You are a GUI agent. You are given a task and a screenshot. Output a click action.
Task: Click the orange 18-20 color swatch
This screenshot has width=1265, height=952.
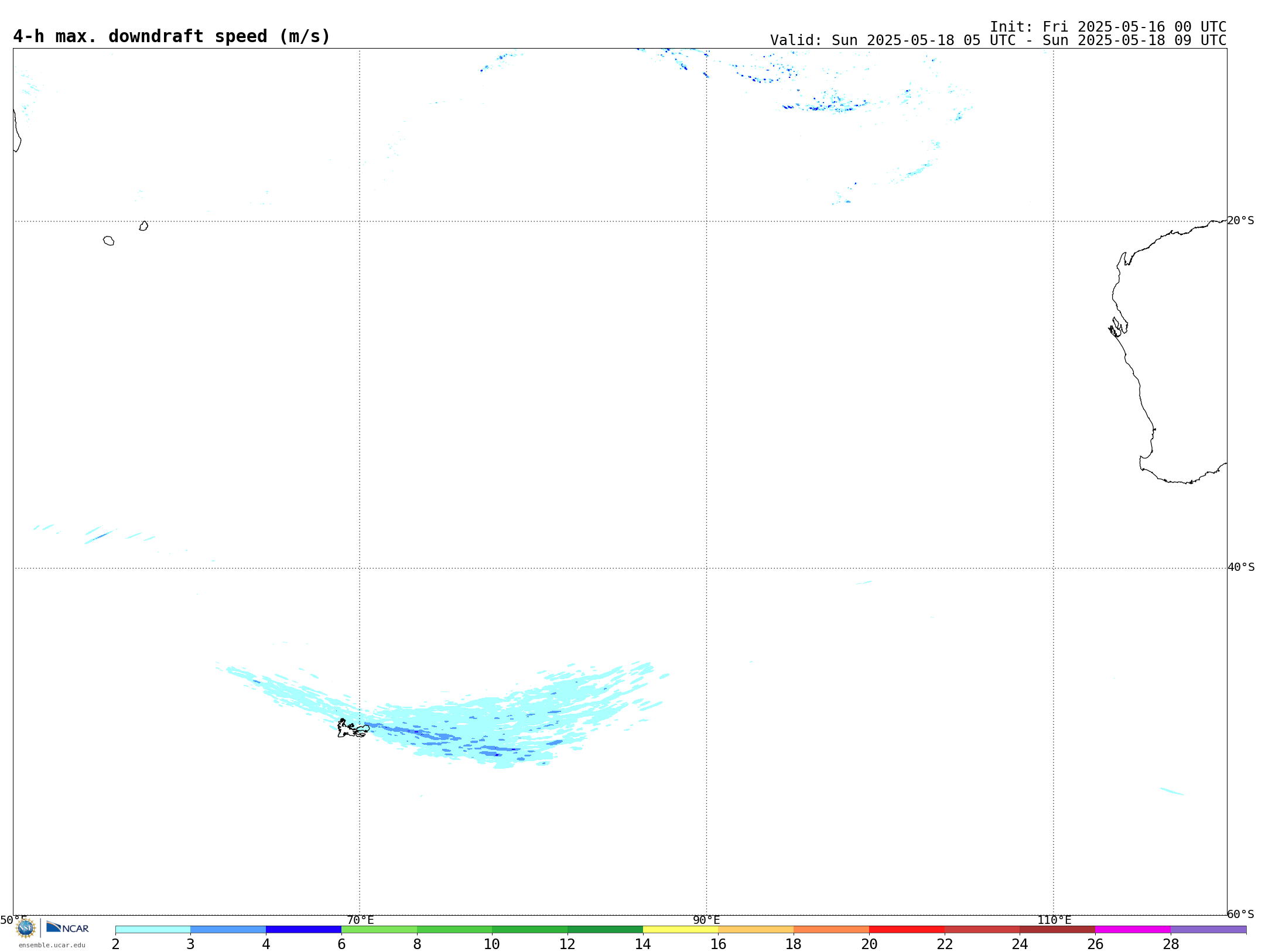click(831, 929)
